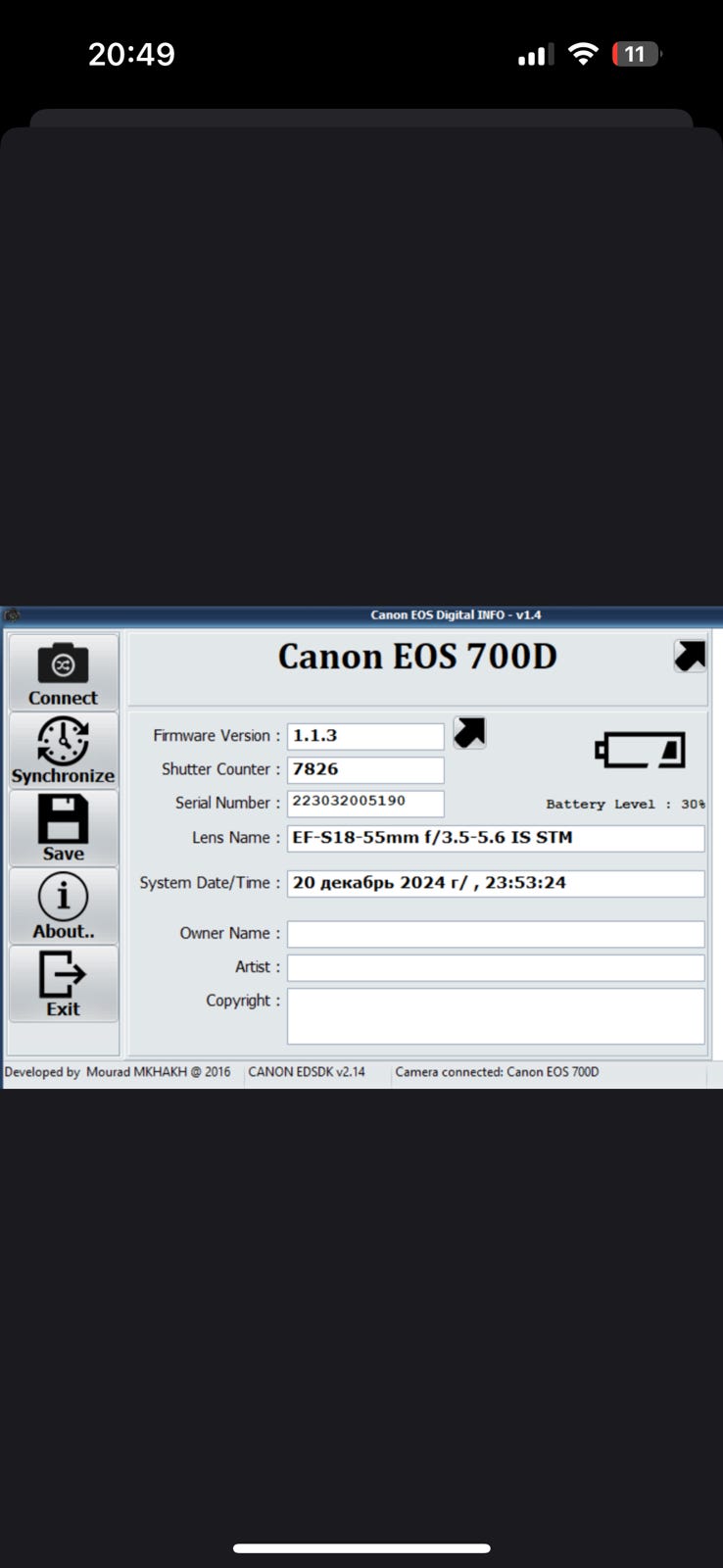Tap the phone clock showing 20:49
723x1568 pixels.
[x=131, y=54]
